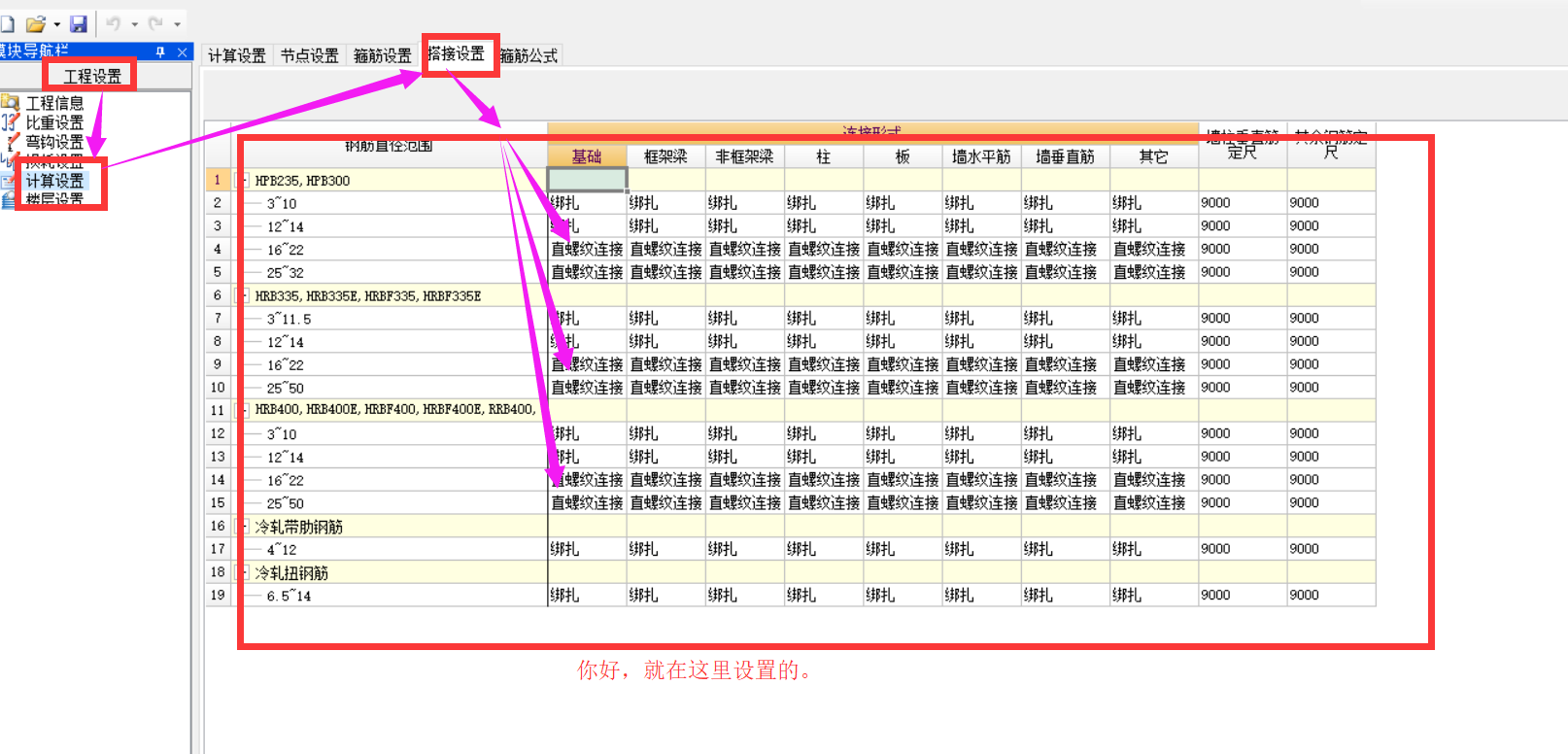Image resolution: width=1568 pixels, height=754 pixels.
Task: Select 3~10 diameter range in row 2
Action: click(x=282, y=203)
